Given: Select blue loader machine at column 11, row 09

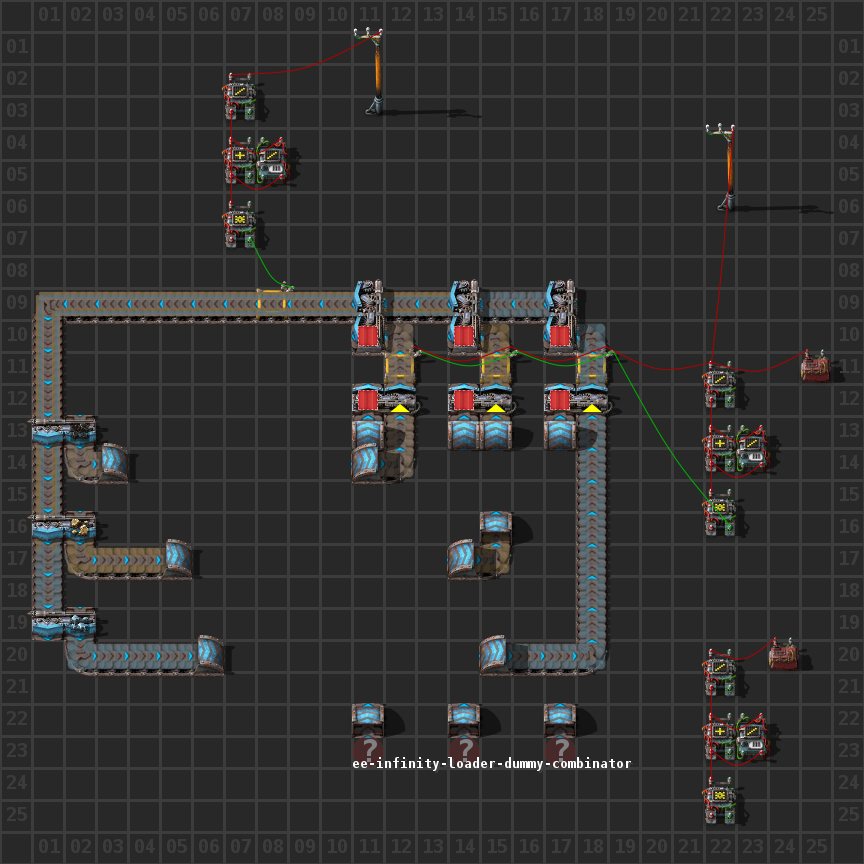Looking at the screenshot, I should click(x=368, y=300).
